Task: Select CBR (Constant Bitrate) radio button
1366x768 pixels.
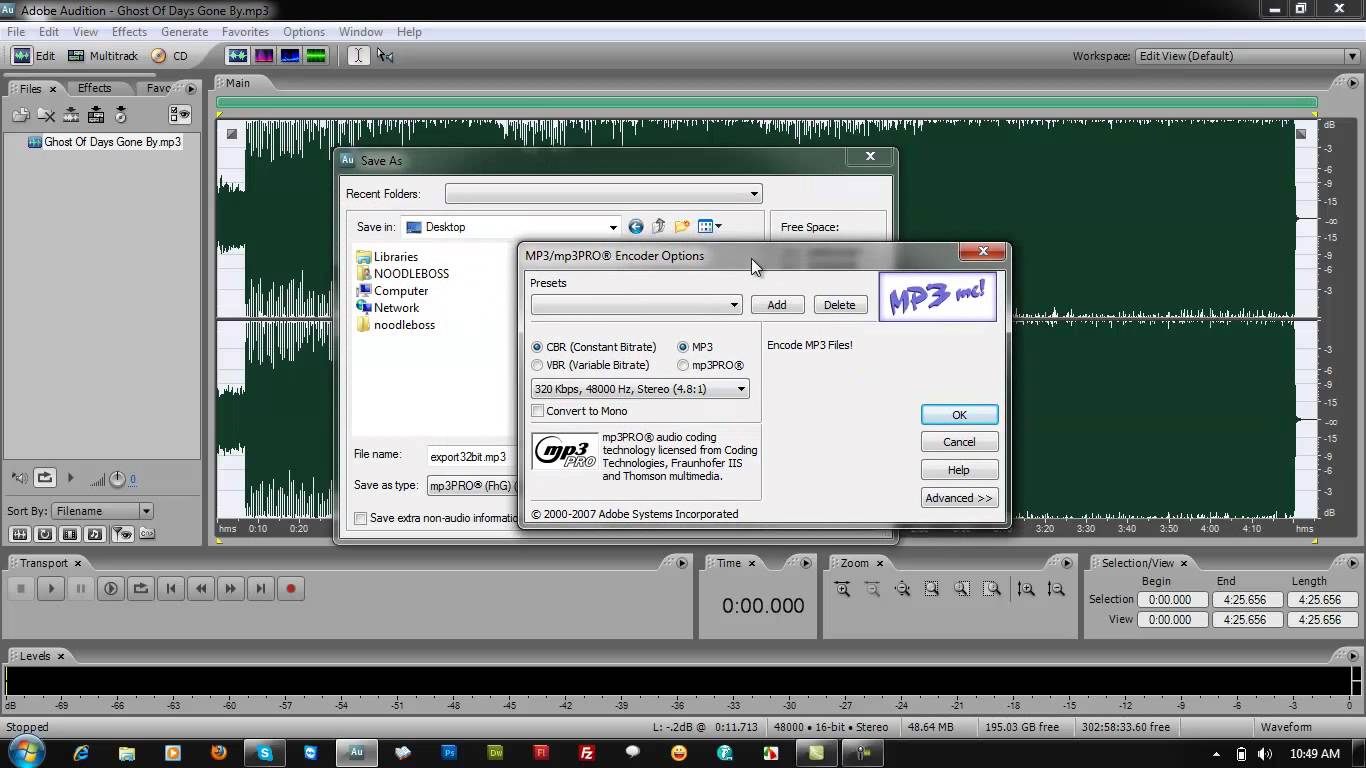Action: pos(537,347)
